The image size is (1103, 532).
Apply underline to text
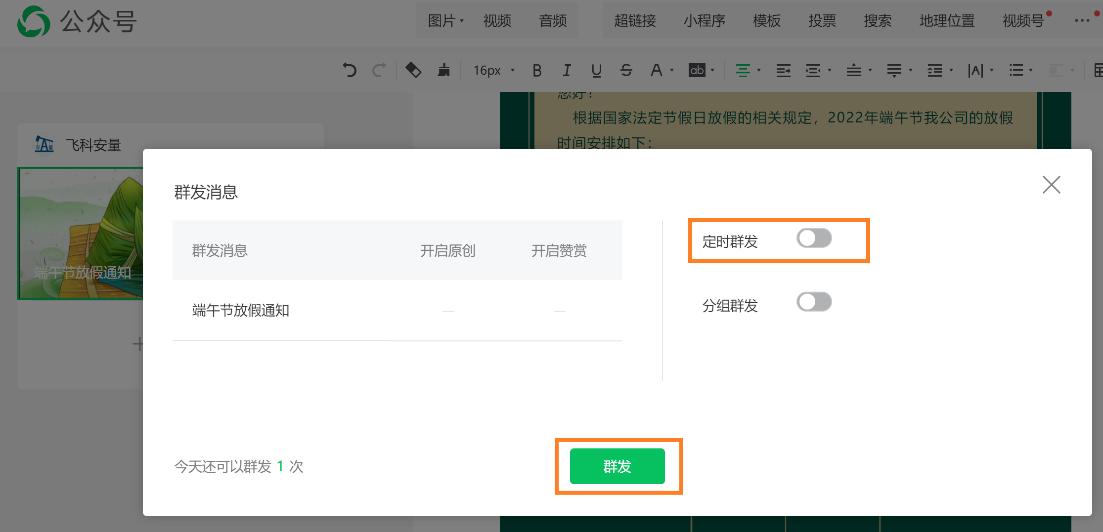click(597, 70)
